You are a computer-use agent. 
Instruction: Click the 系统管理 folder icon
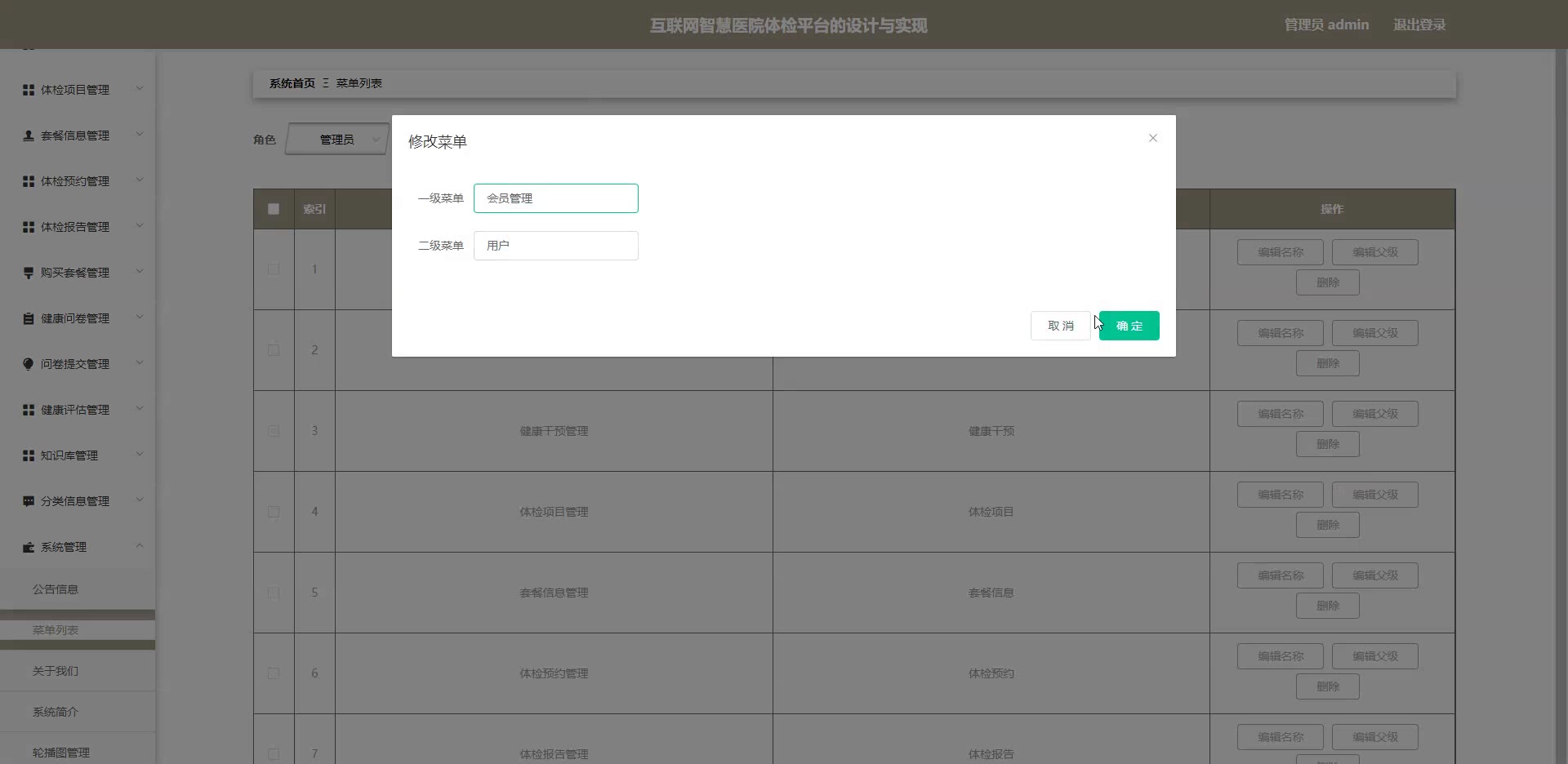click(29, 547)
